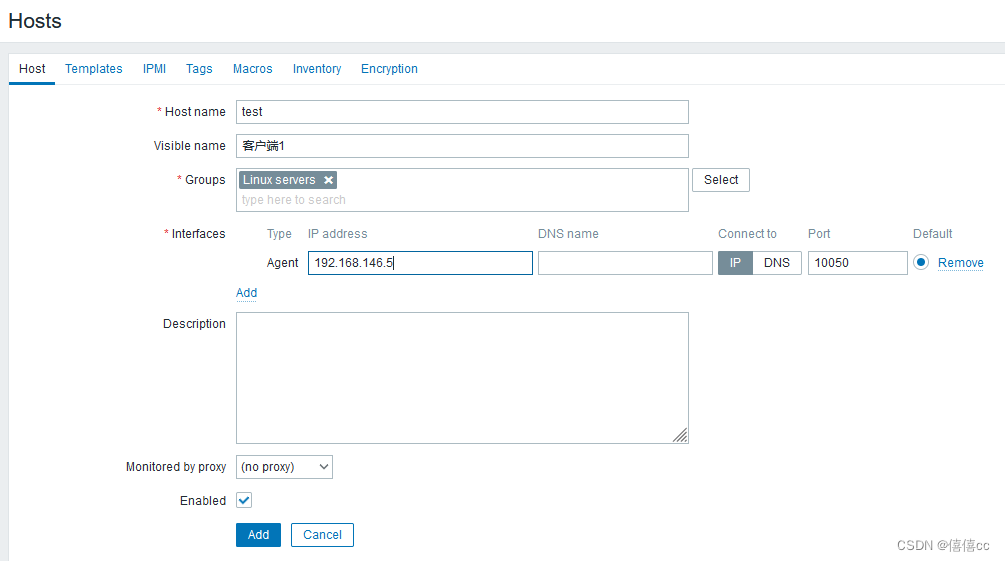Remove the Linux servers group tag
The height and width of the screenshot is (561, 1005).
[328, 180]
